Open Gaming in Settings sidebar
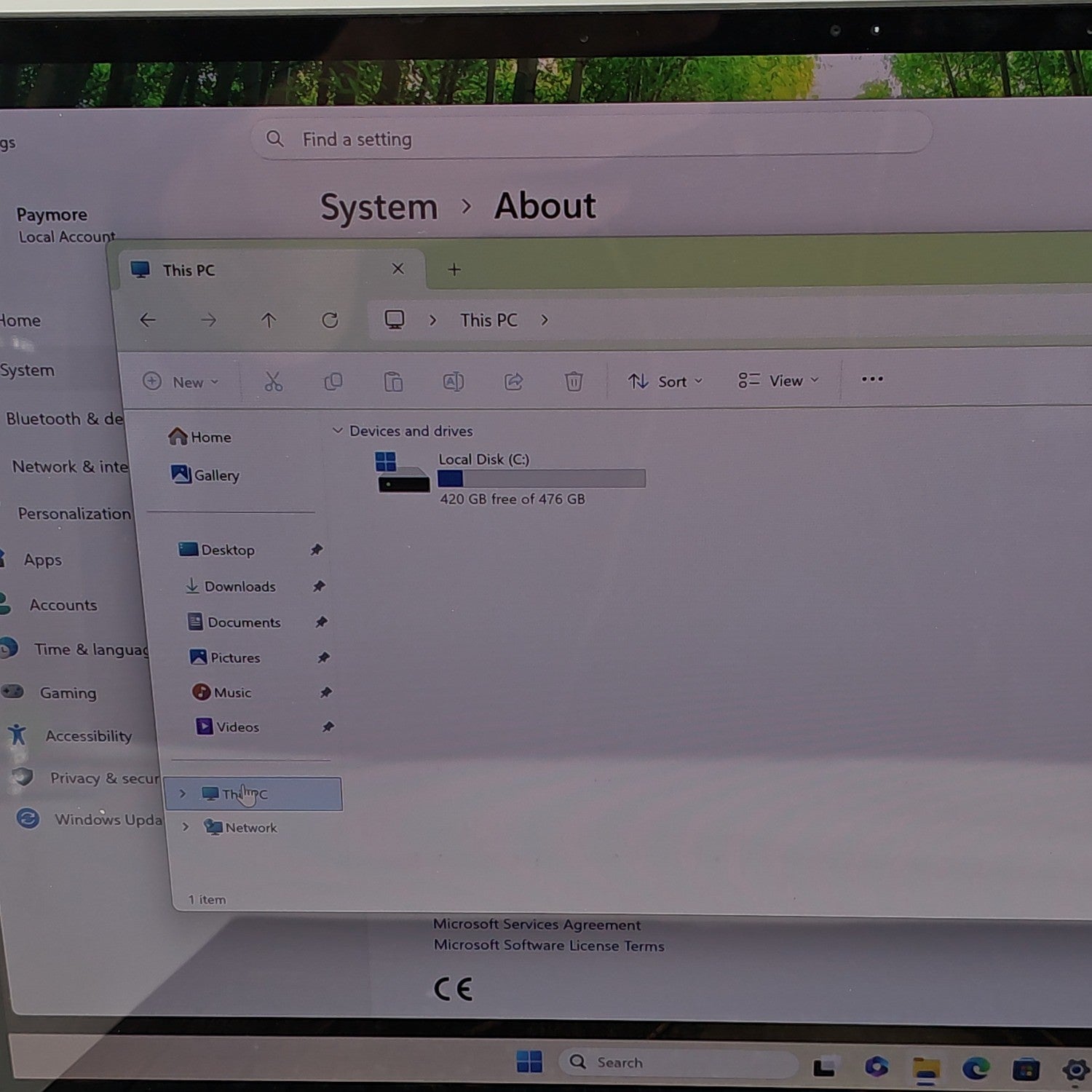The height and width of the screenshot is (1092, 1092). pos(68,693)
